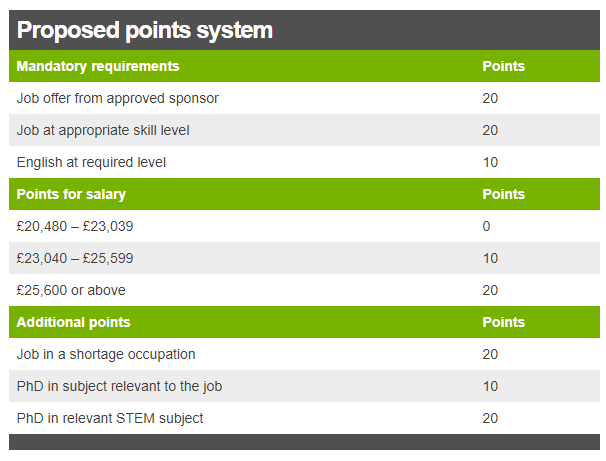Select "Job at appropriate skill level" text
The image size is (606, 461).
103,130
